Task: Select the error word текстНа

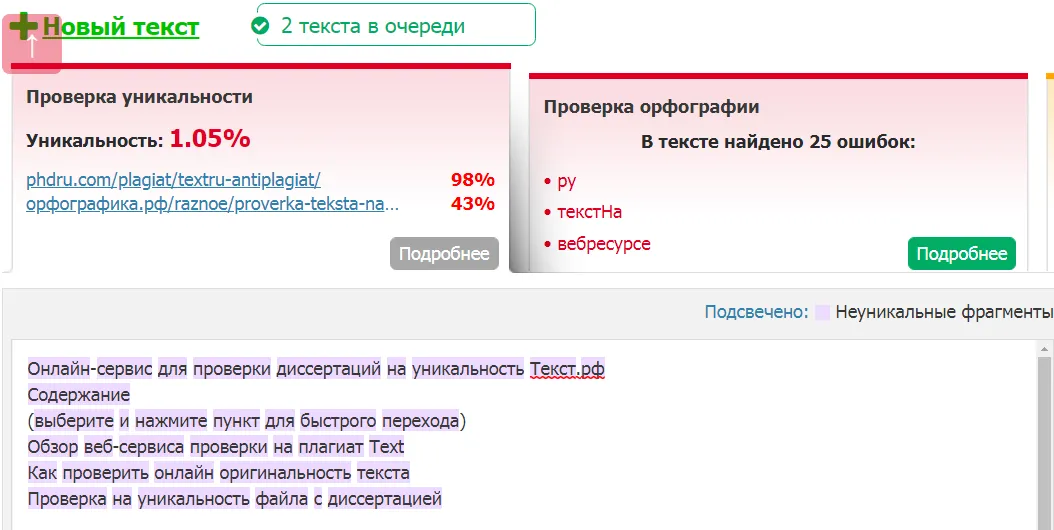Action: click(590, 212)
